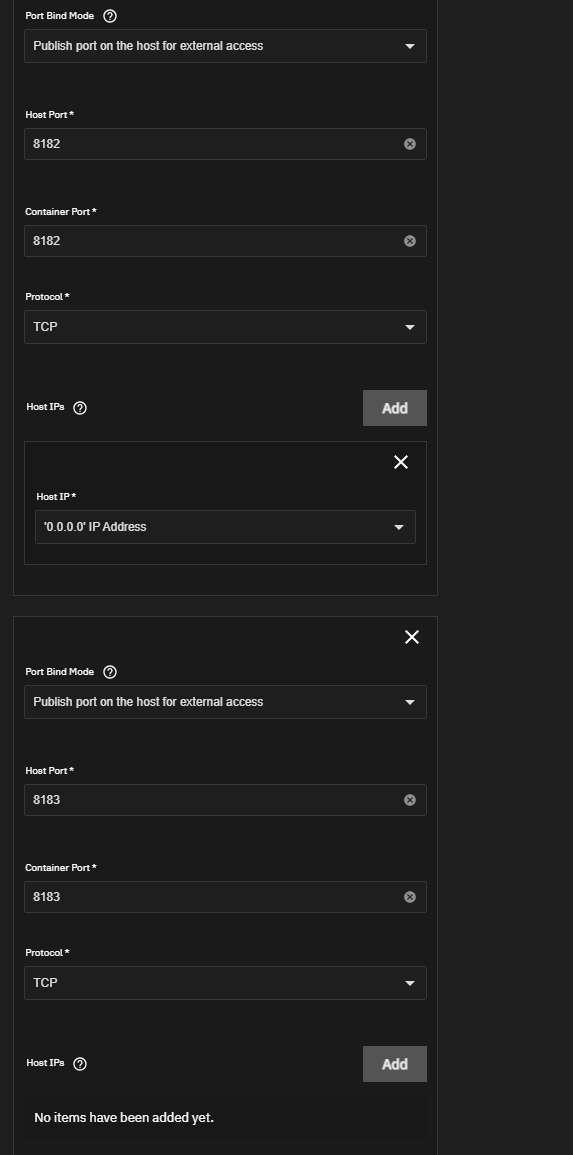
Task: Add a Host IP for port 8182
Action: pyautogui.click(x=395, y=408)
